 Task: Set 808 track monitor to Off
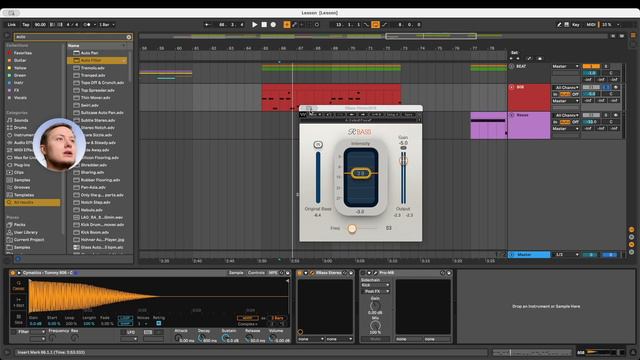[575, 94]
